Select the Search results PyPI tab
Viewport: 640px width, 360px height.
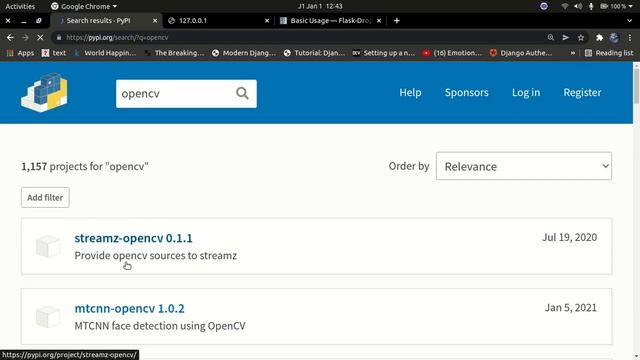(107, 20)
